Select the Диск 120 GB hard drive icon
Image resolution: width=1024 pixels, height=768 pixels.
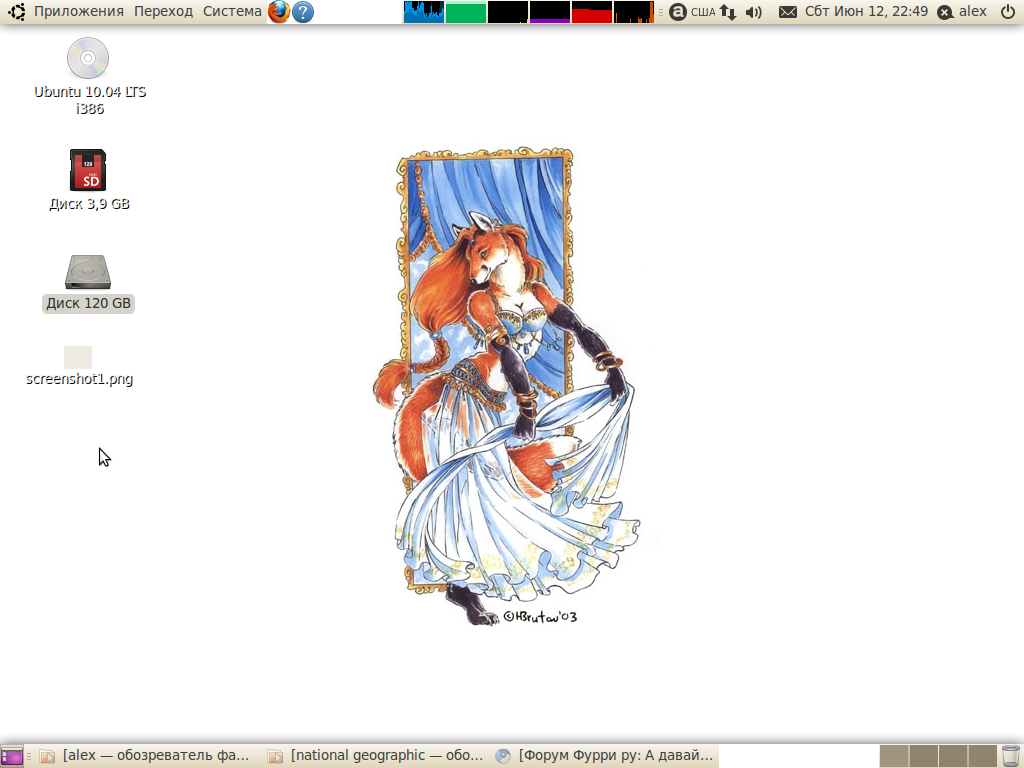(88, 273)
